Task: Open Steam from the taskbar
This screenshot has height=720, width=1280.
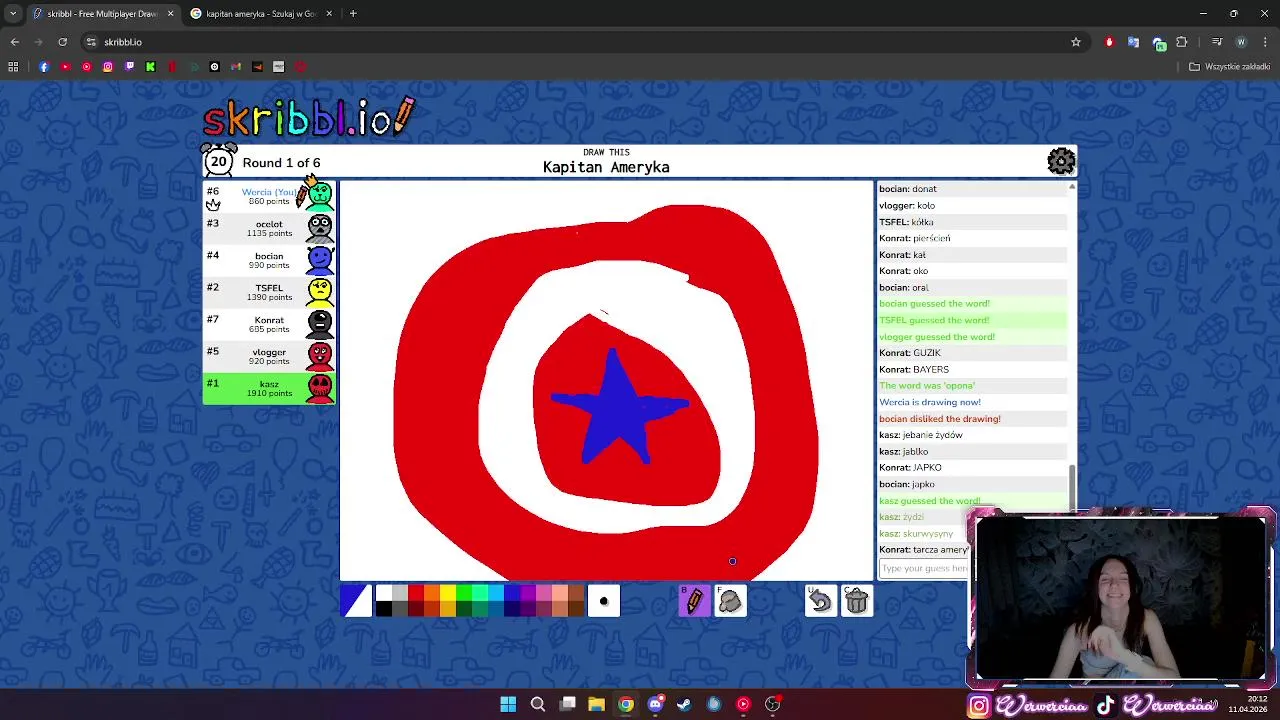Action: click(x=684, y=704)
